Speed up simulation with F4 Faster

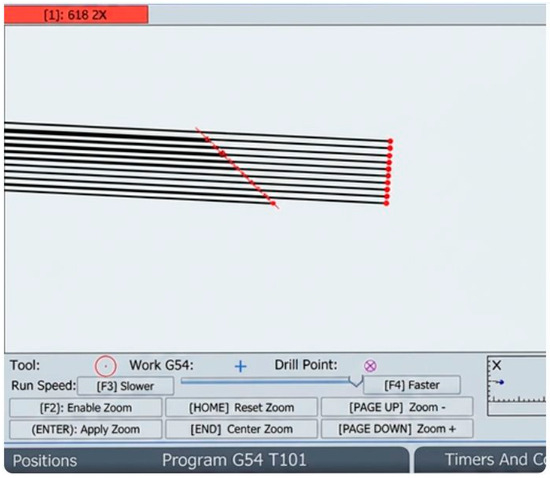(412, 385)
